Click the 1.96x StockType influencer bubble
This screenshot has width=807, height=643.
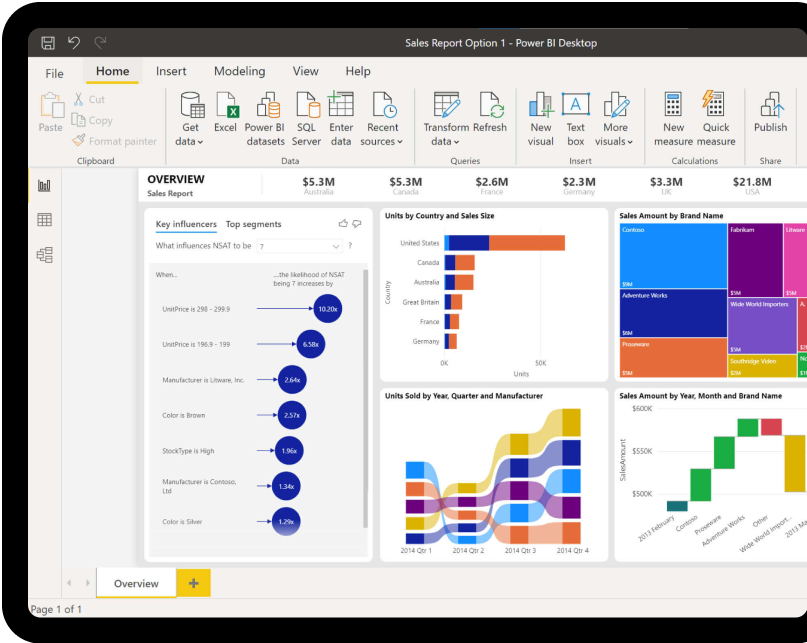(x=289, y=450)
